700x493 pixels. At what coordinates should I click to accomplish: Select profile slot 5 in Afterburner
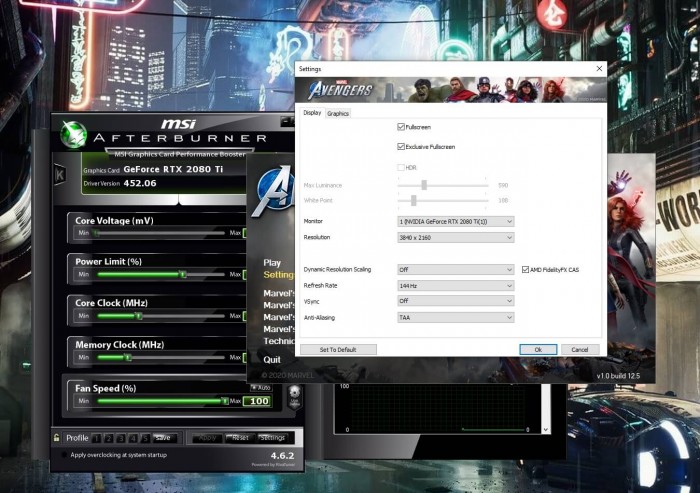pyautogui.click(x=145, y=438)
